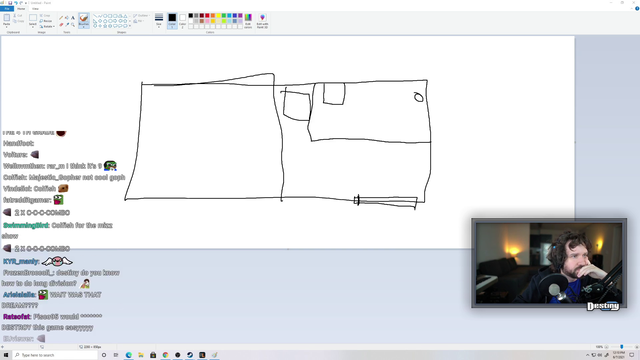Screen dimensions: 640x360
Task: Open Edit with Paint 3D
Action: tap(262, 20)
